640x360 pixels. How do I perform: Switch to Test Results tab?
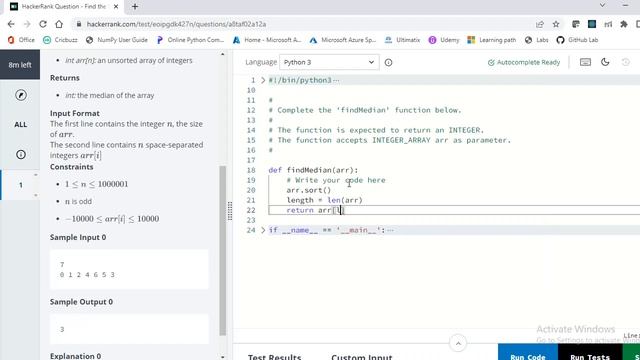coord(274,356)
